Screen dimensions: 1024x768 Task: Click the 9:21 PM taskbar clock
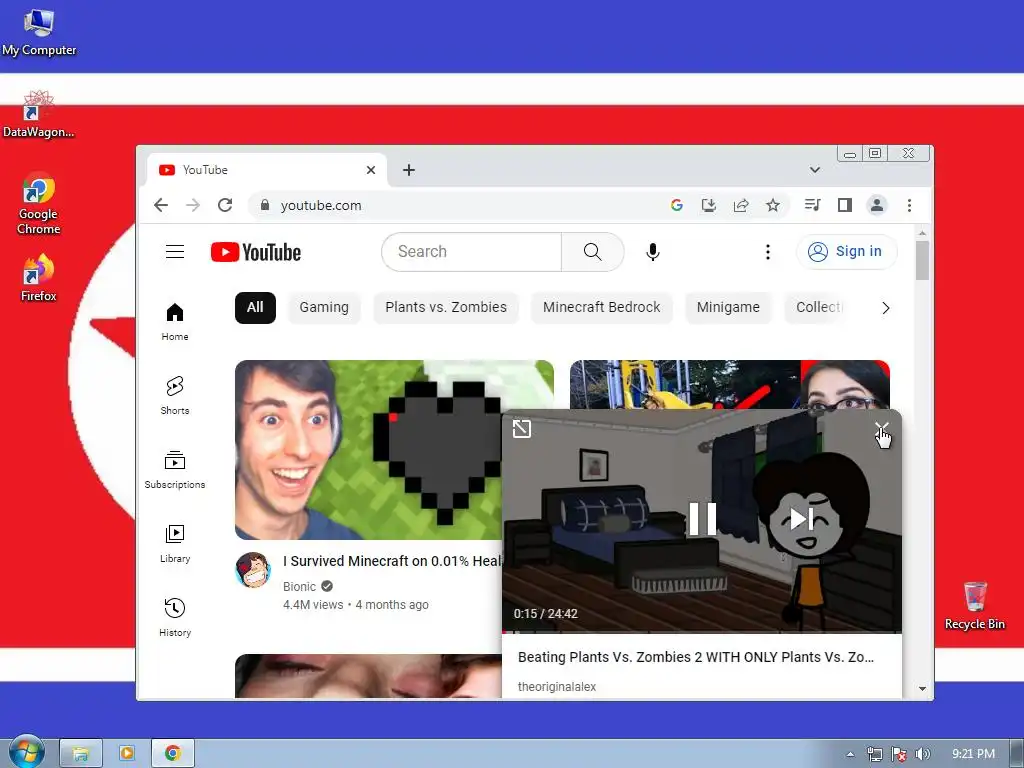coord(973,754)
